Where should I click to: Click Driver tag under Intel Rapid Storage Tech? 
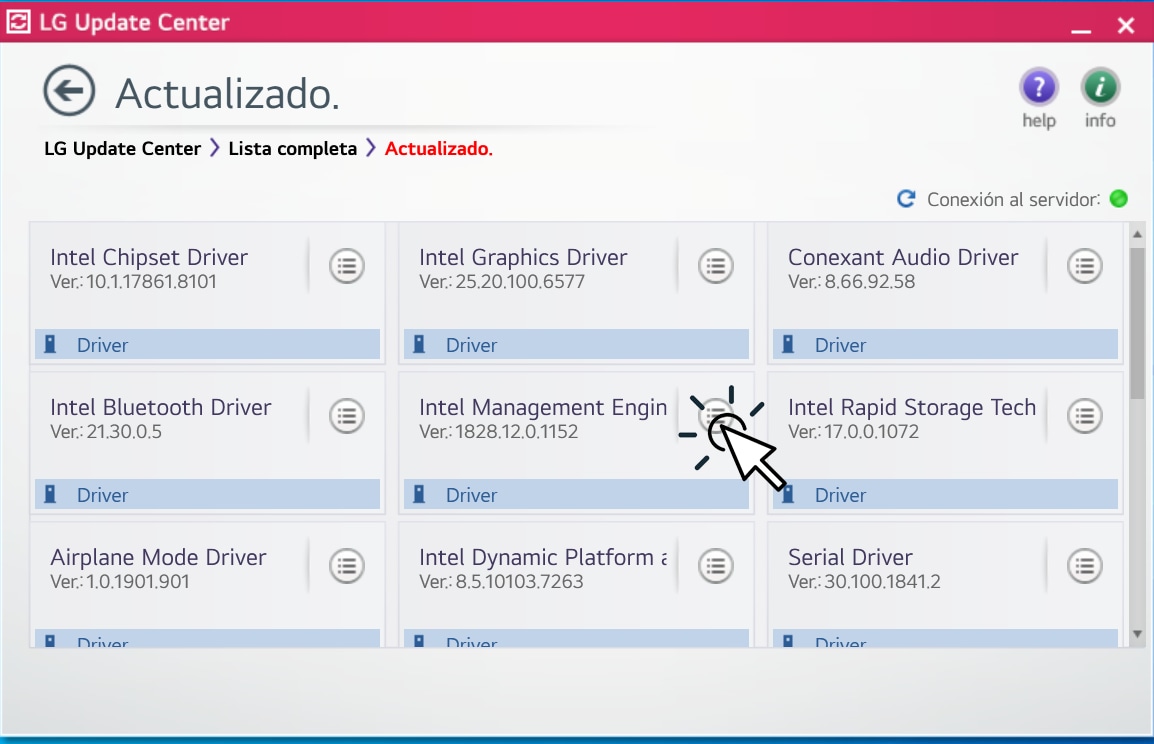tap(946, 495)
